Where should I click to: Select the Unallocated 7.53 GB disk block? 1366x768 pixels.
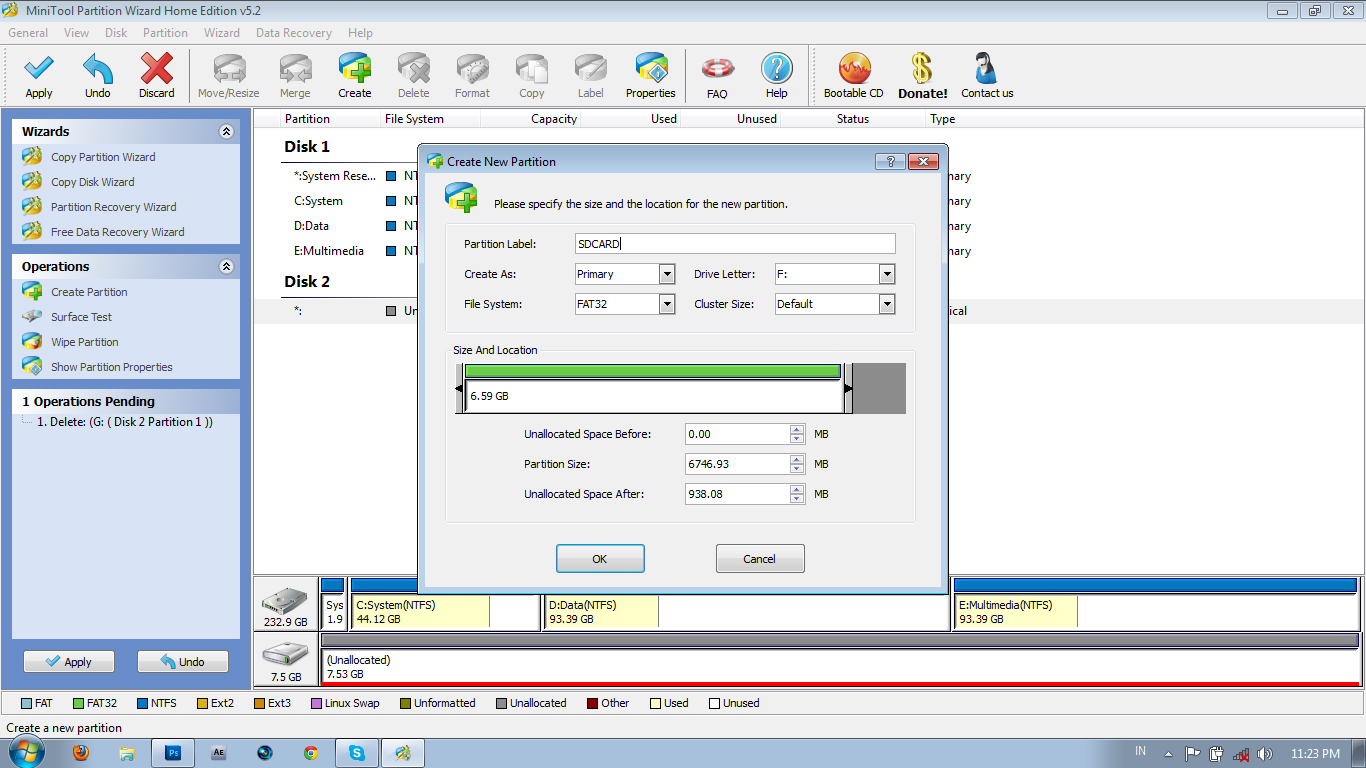click(840, 660)
